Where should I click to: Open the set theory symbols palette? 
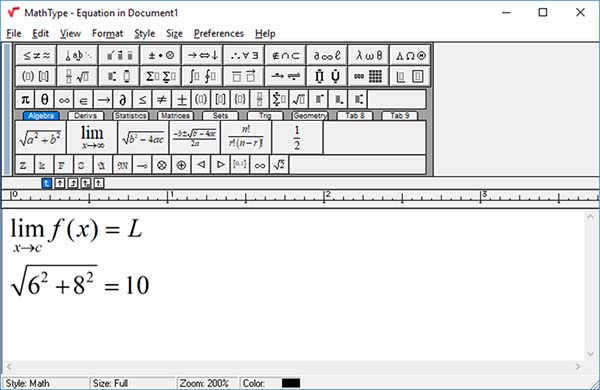pyautogui.click(x=285, y=55)
